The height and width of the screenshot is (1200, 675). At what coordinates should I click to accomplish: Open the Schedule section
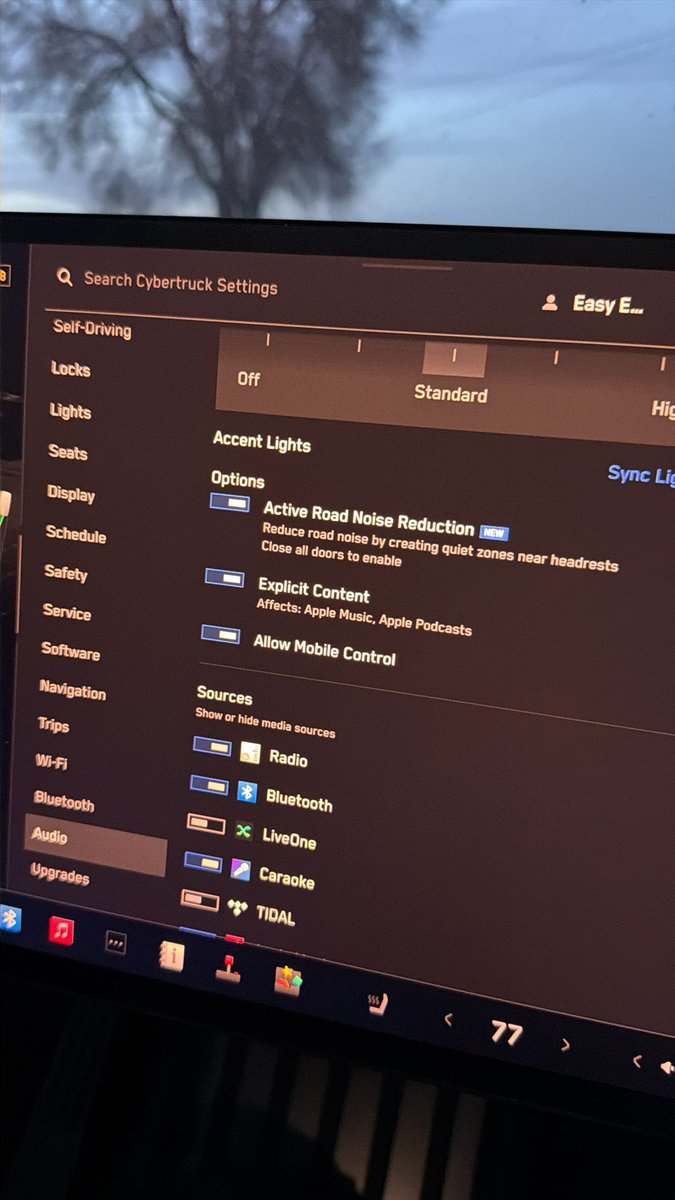click(x=76, y=535)
